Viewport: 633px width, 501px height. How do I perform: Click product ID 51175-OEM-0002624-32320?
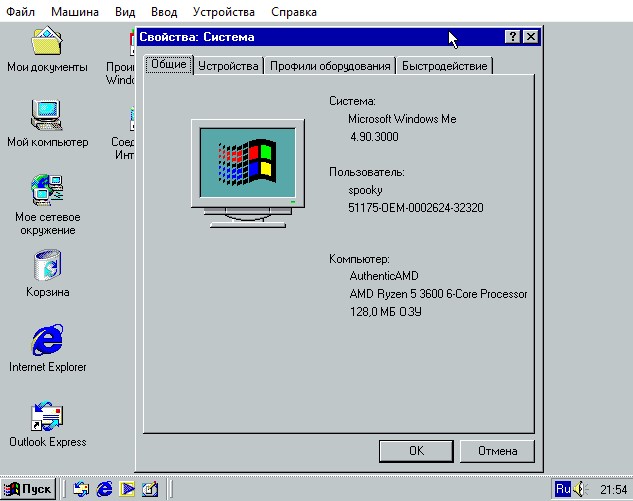click(x=416, y=208)
